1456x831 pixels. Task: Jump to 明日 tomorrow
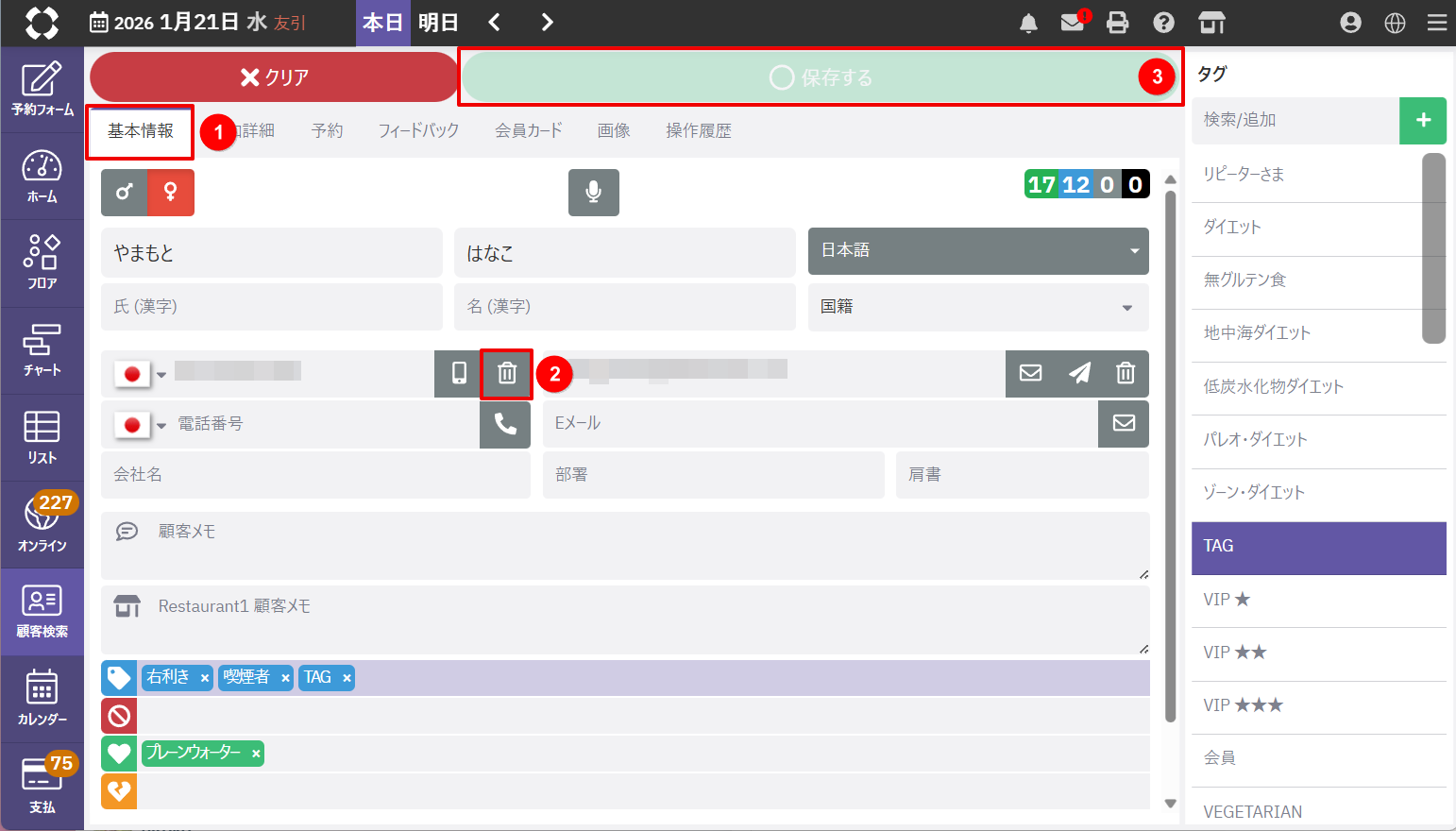pos(438,23)
